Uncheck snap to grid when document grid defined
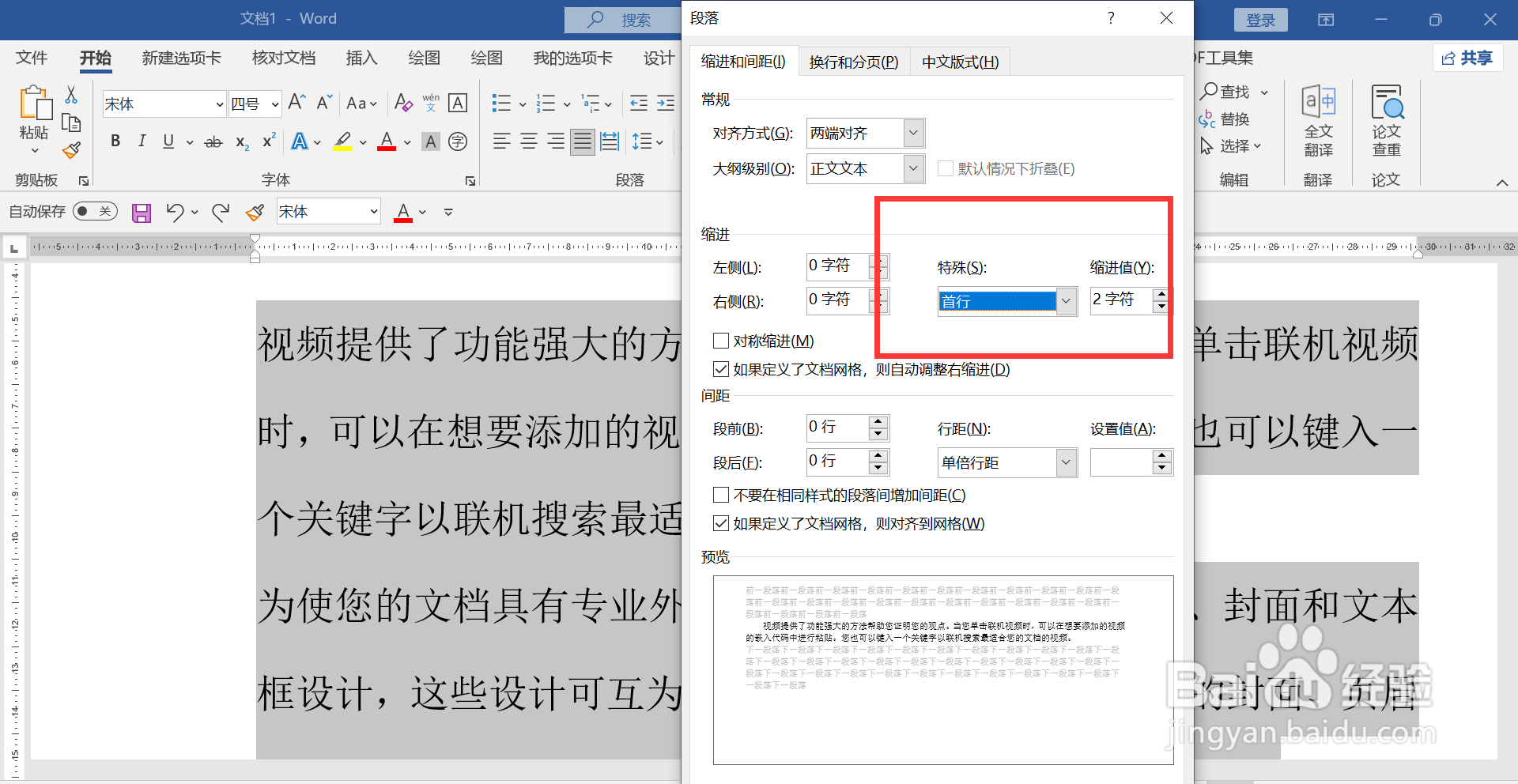This screenshot has height=784, width=1518. coord(721,523)
